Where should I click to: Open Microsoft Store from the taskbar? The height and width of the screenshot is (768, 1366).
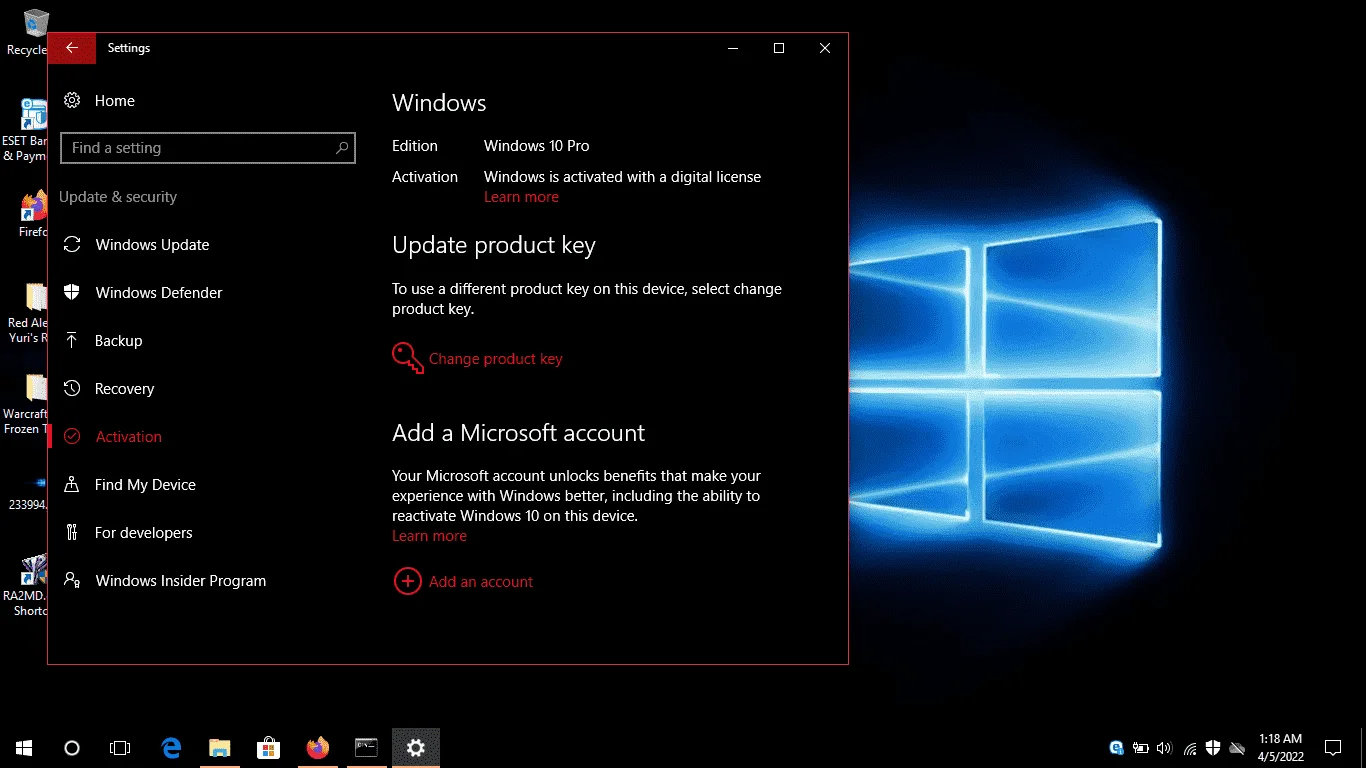tap(268, 748)
